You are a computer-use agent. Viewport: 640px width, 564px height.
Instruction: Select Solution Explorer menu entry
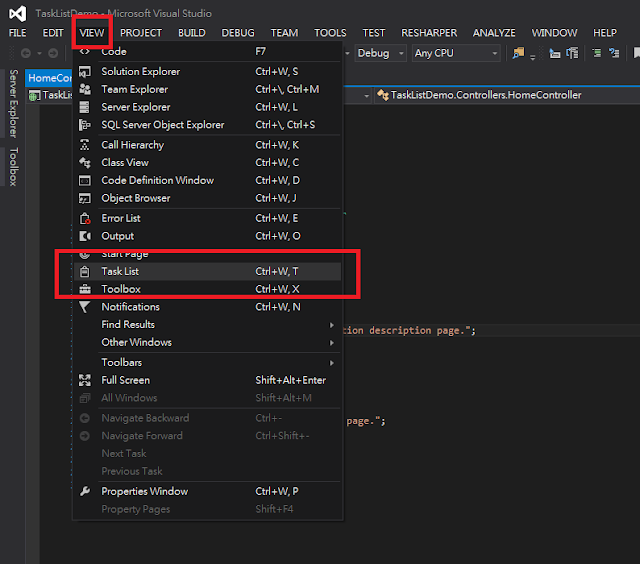click(207, 72)
